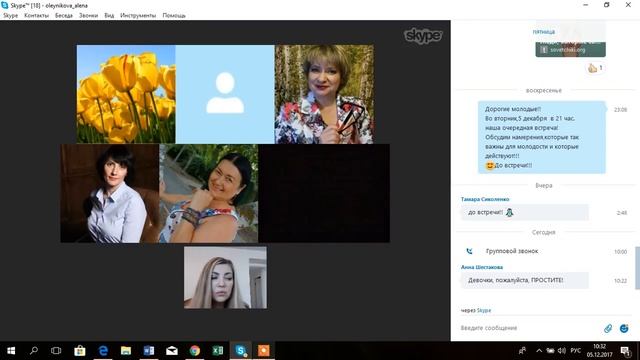The image size is (640, 360).
Task: Click the Skype logo in title bar
Action: (4, 5)
